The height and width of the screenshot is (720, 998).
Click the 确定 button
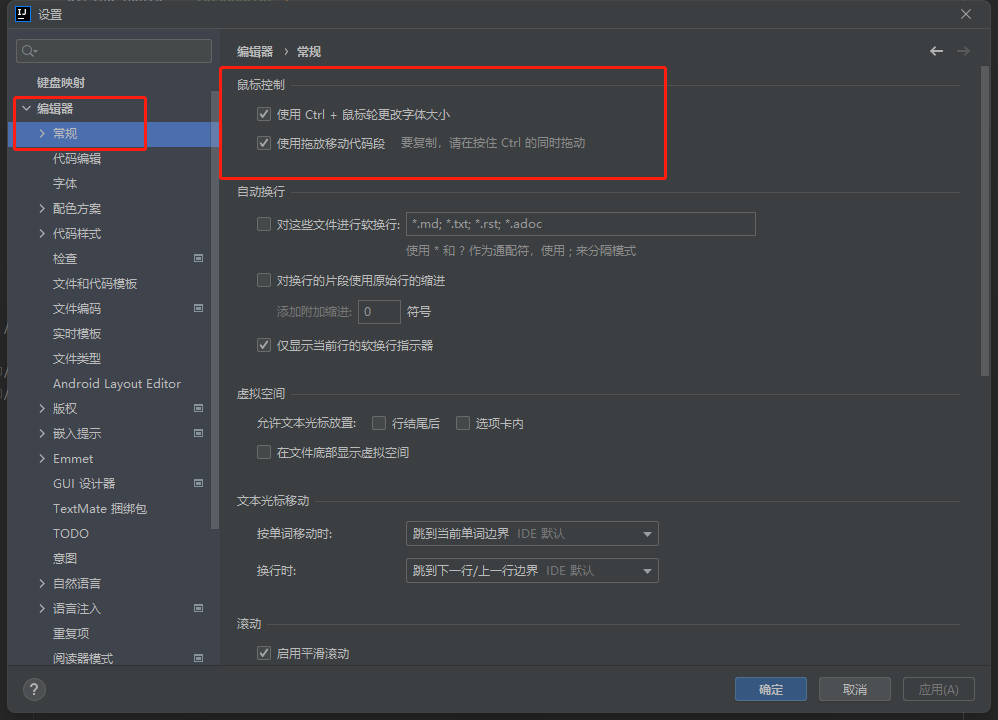click(x=771, y=689)
